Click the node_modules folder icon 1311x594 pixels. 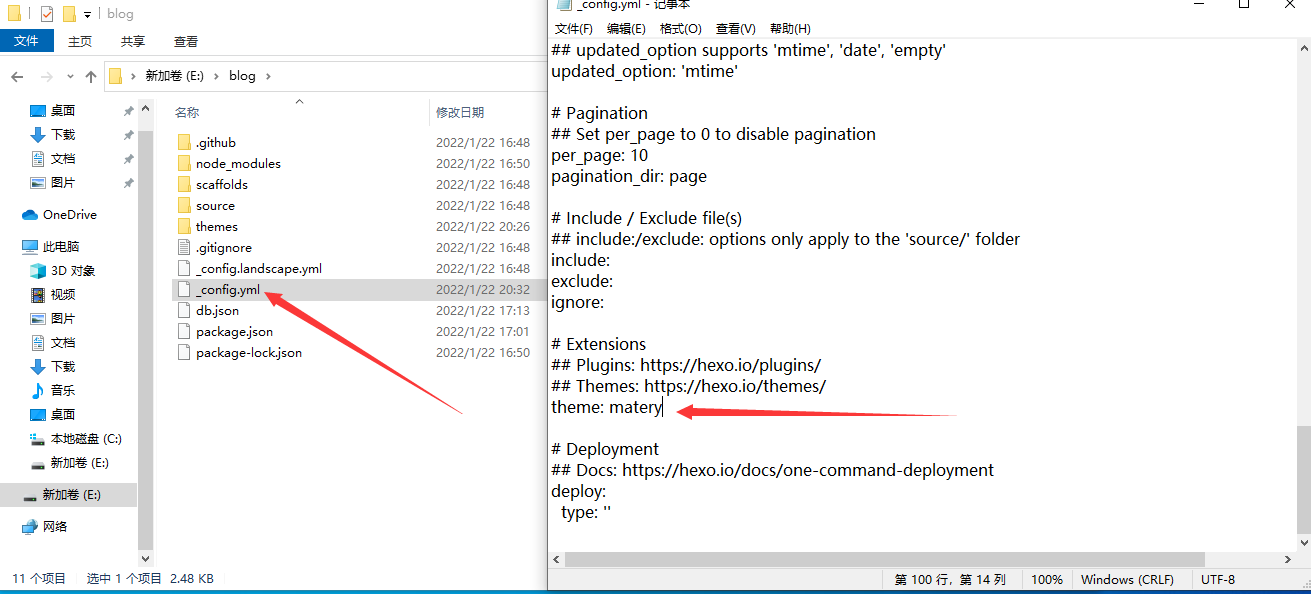pyautogui.click(x=183, y=163)
